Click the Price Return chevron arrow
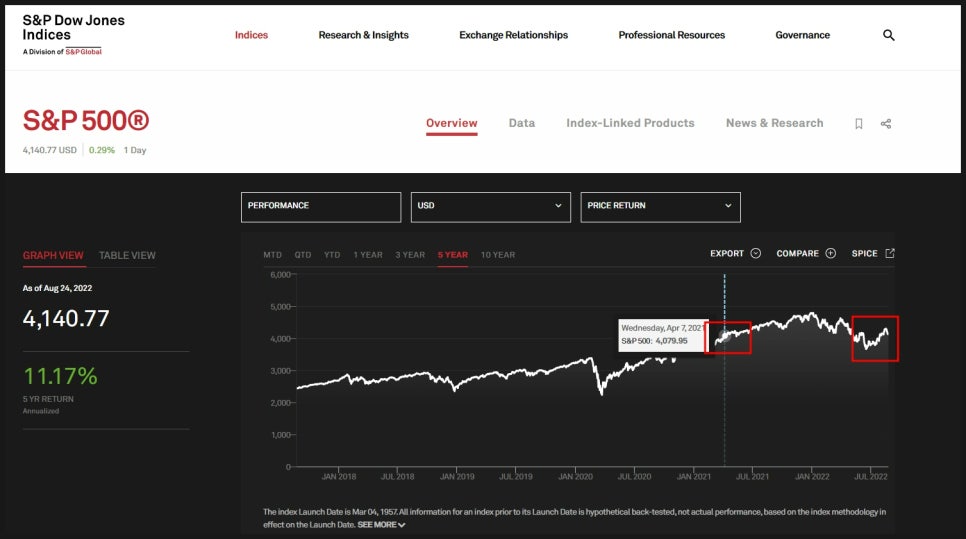966x539 pixels. 728,206
